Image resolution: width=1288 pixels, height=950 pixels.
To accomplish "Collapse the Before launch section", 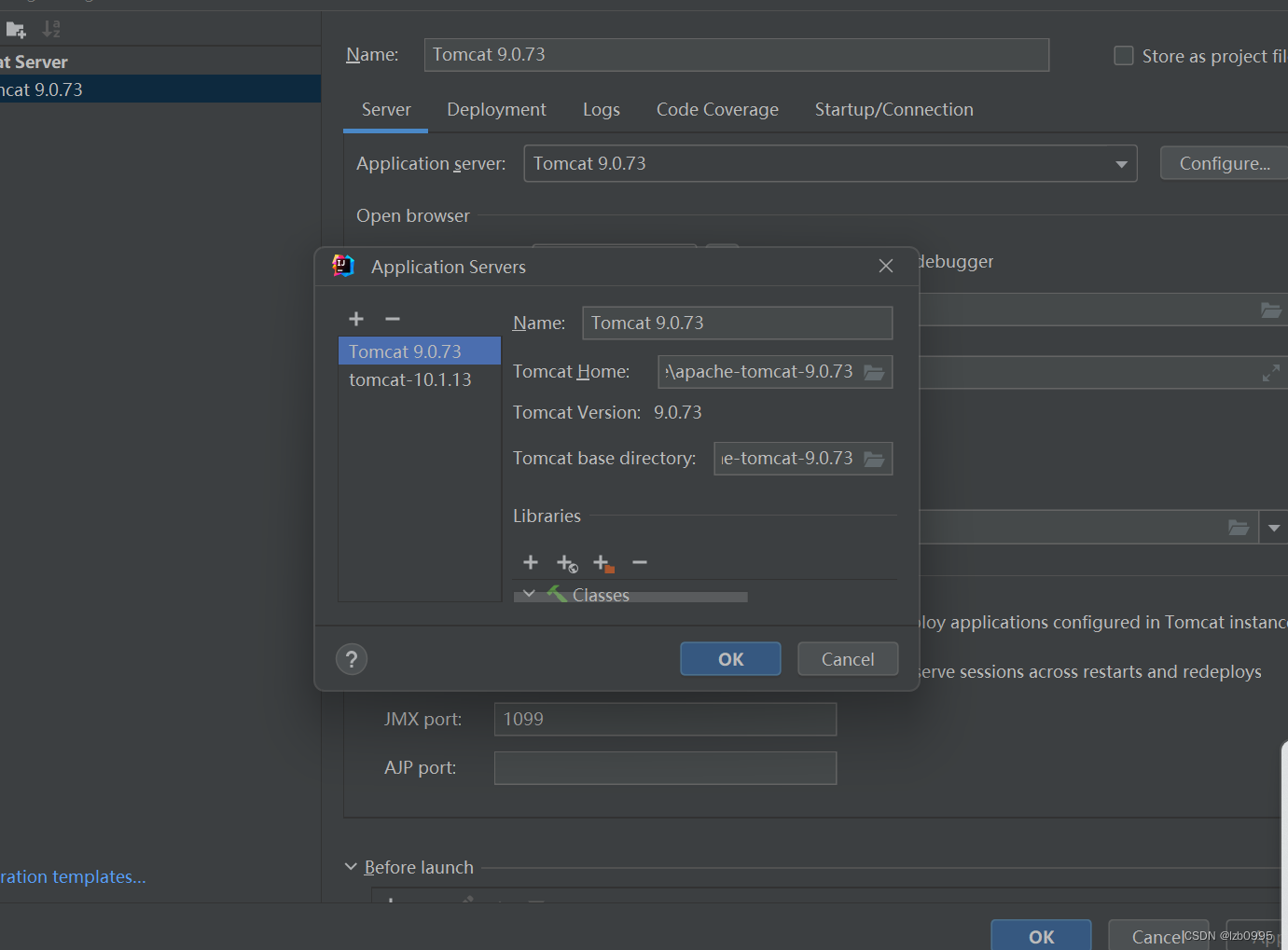I will tap(351, 867).
